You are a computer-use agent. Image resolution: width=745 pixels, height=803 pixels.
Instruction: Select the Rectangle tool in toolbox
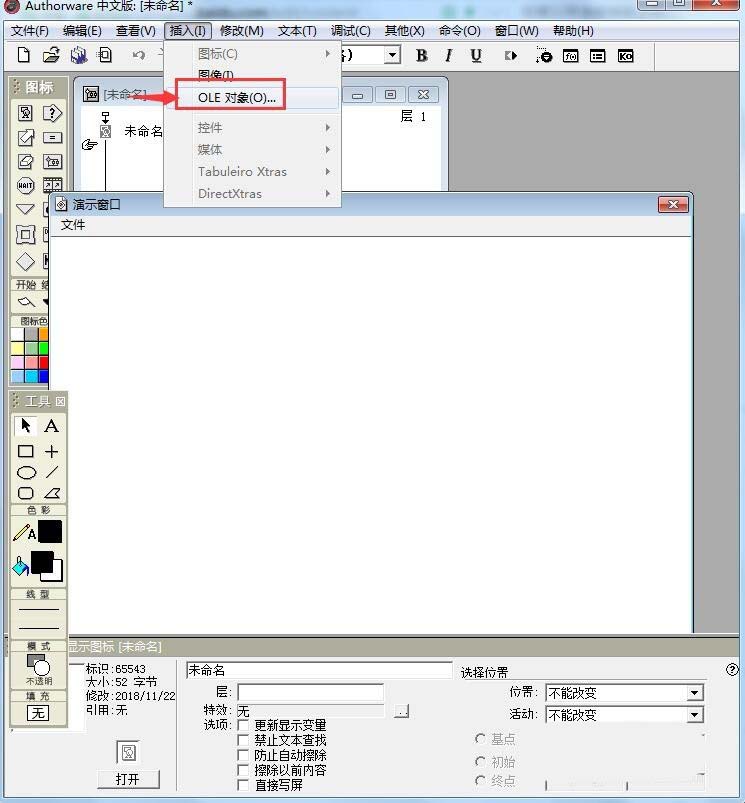pyautogui.click(x=26, y=451)
